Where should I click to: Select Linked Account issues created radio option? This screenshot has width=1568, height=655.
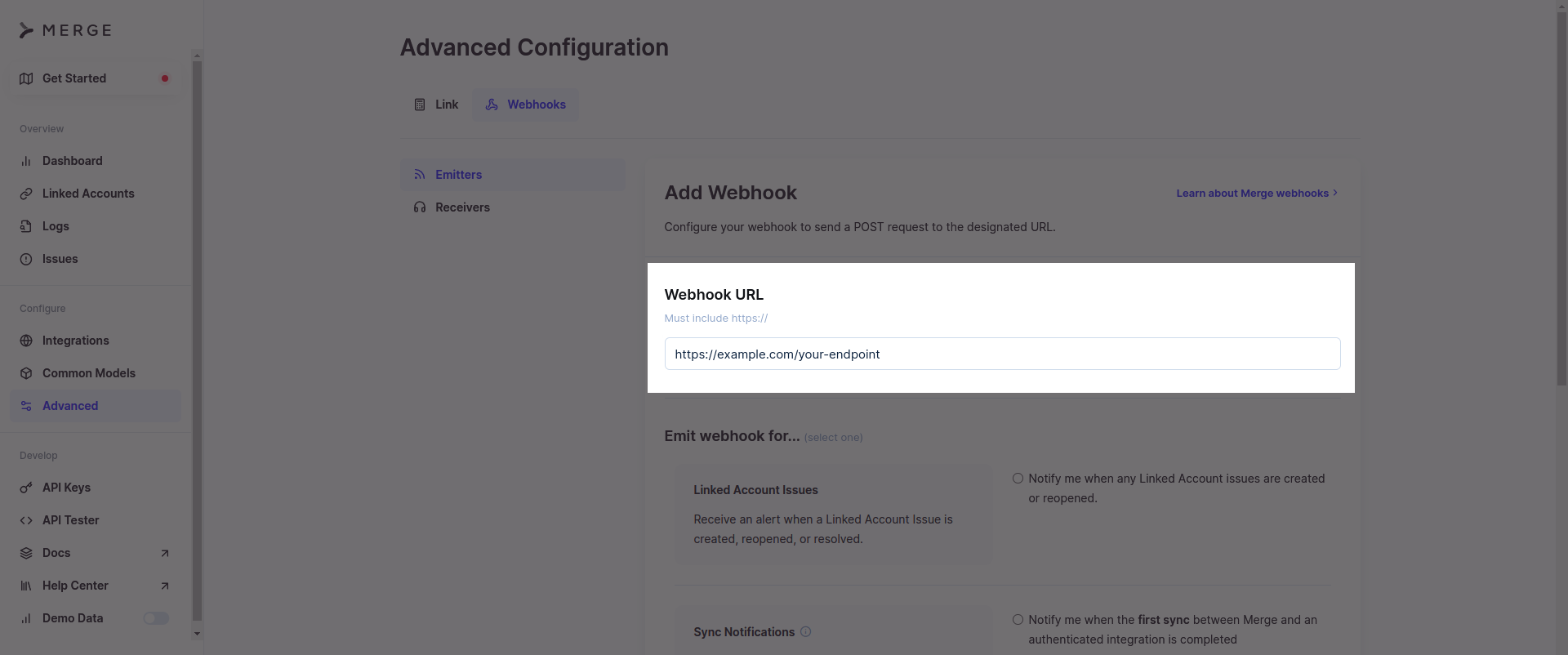coord(1018,479)
